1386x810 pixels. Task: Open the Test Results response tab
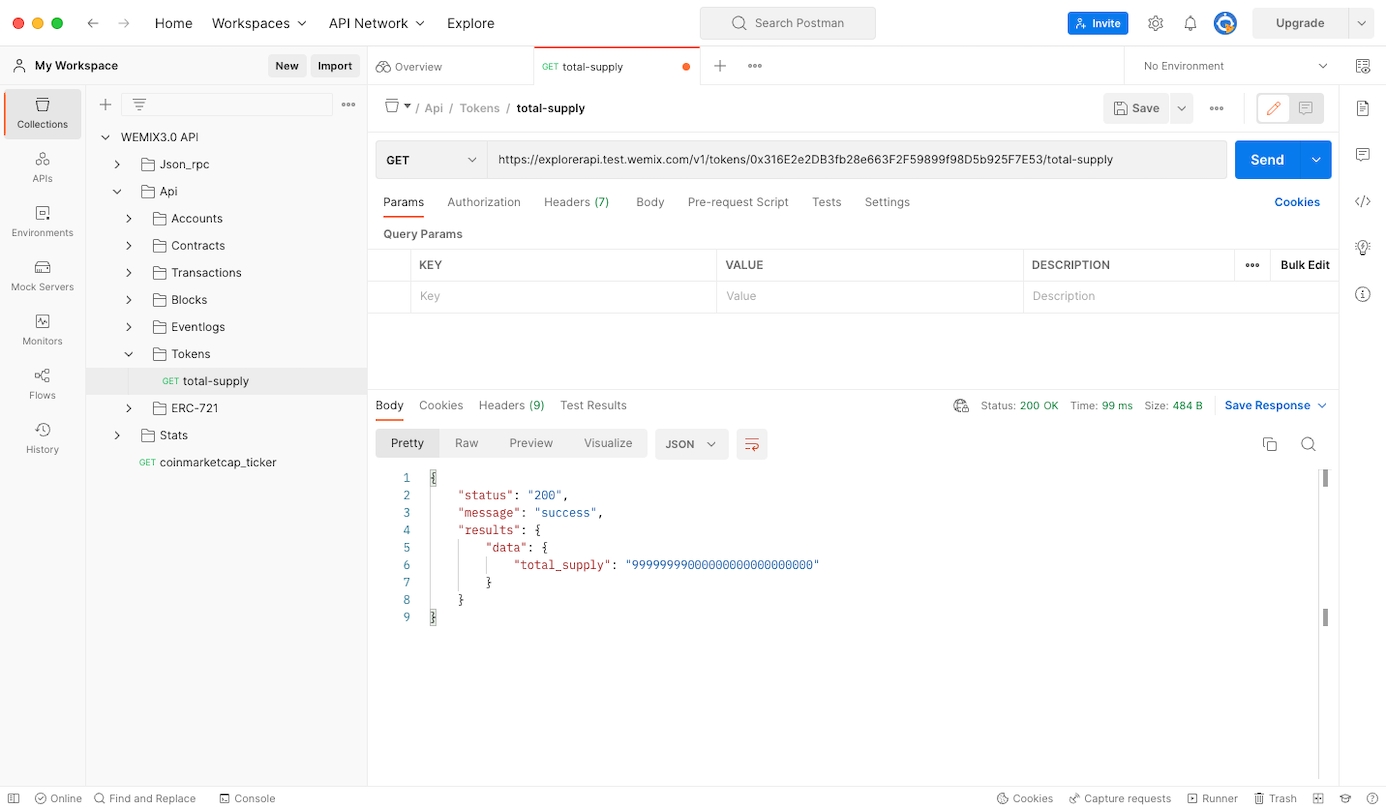pyautogui.click(x=593, y=405)
